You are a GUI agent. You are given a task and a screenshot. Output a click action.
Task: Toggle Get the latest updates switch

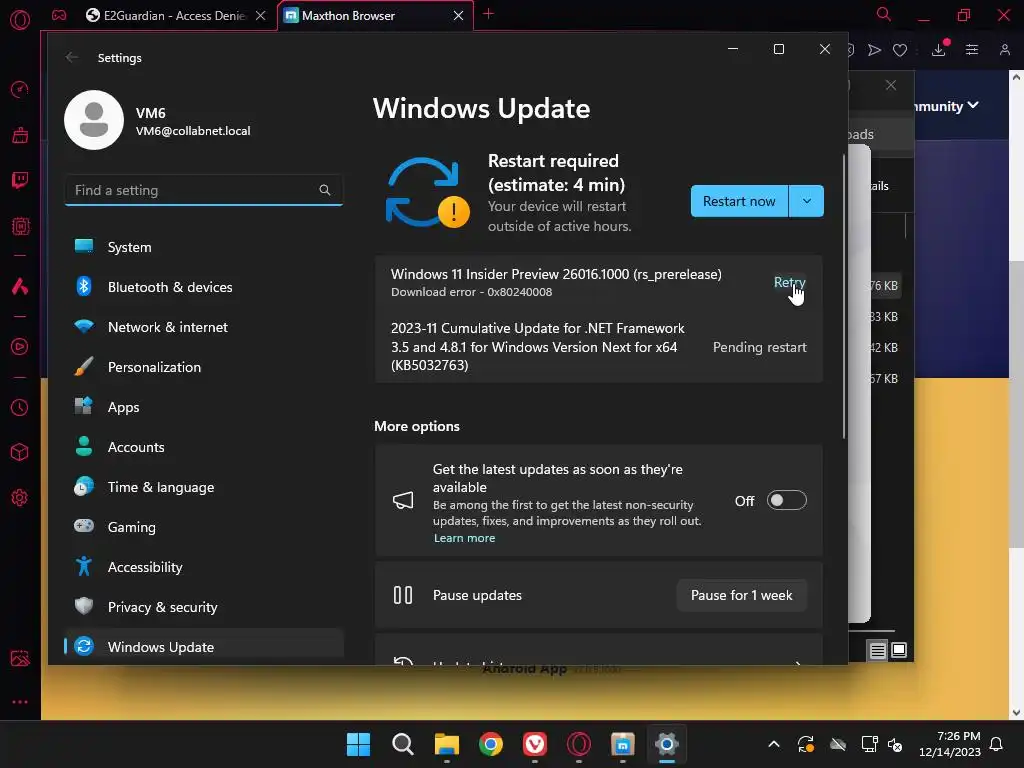click(786, 500)
